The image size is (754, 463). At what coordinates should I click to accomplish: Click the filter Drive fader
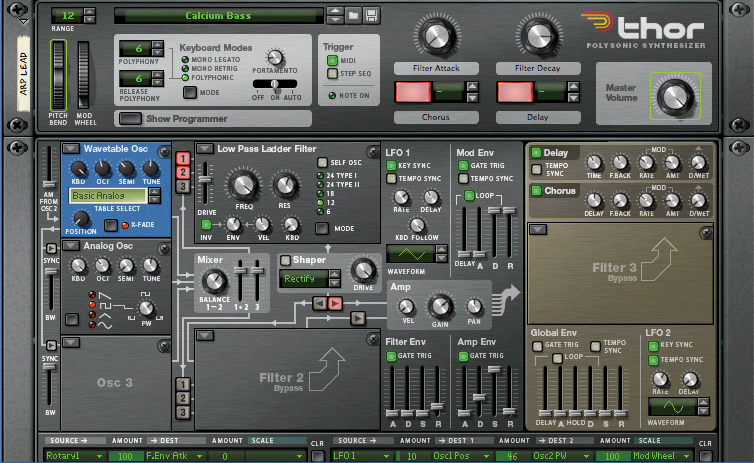205,179
